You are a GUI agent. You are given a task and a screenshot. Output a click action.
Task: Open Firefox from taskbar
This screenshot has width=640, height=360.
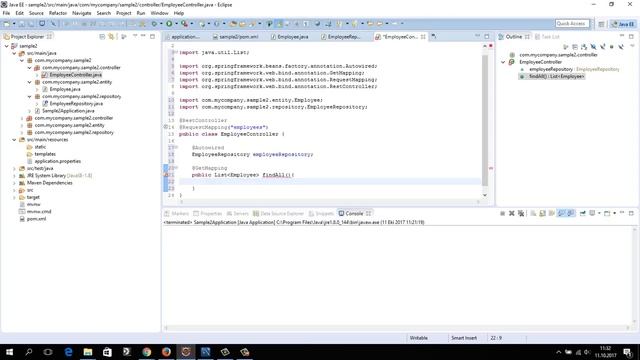click(166, 352)
